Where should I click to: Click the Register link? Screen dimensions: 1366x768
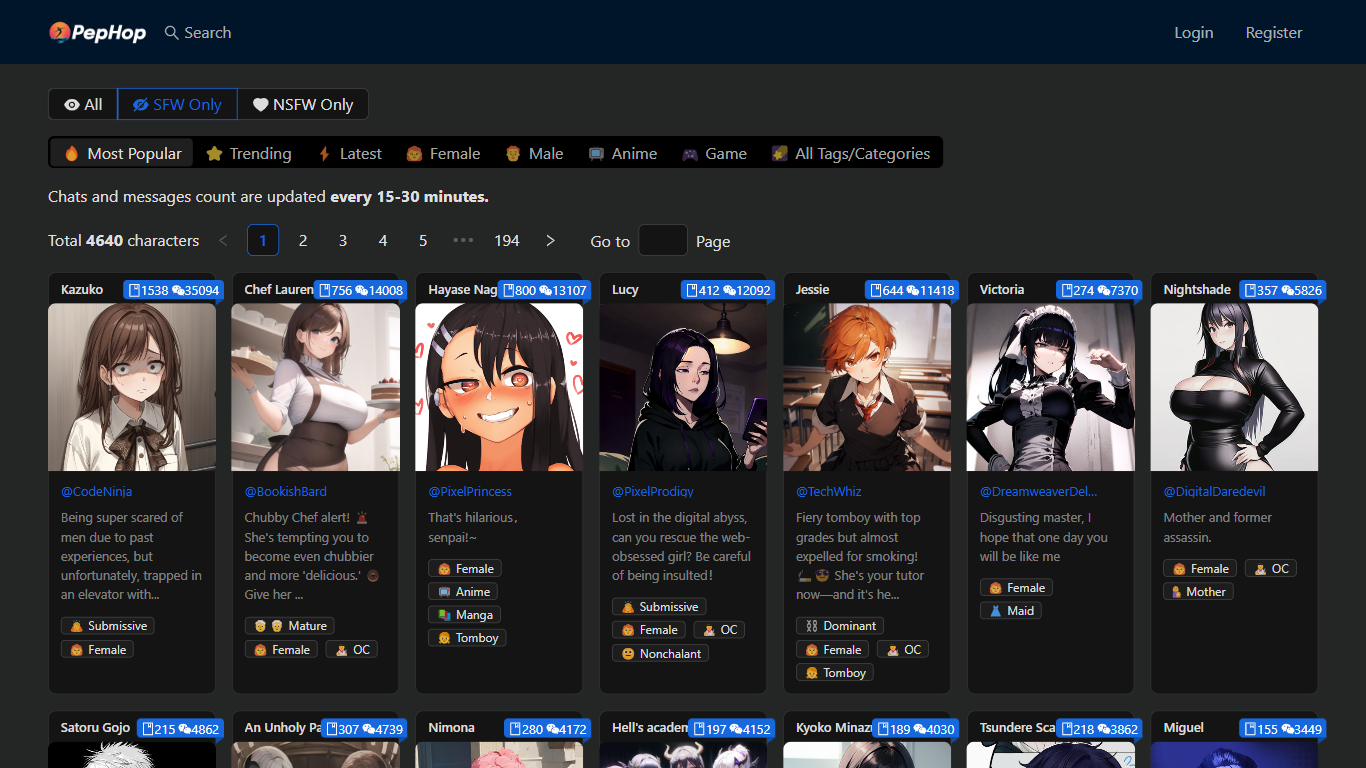1273,33
